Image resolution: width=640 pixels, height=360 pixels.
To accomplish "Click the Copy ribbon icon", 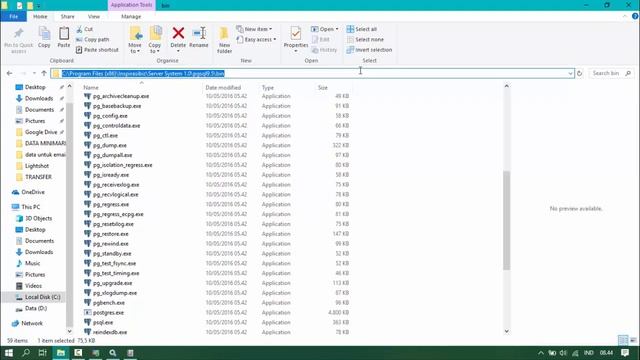I will (44, 33).
